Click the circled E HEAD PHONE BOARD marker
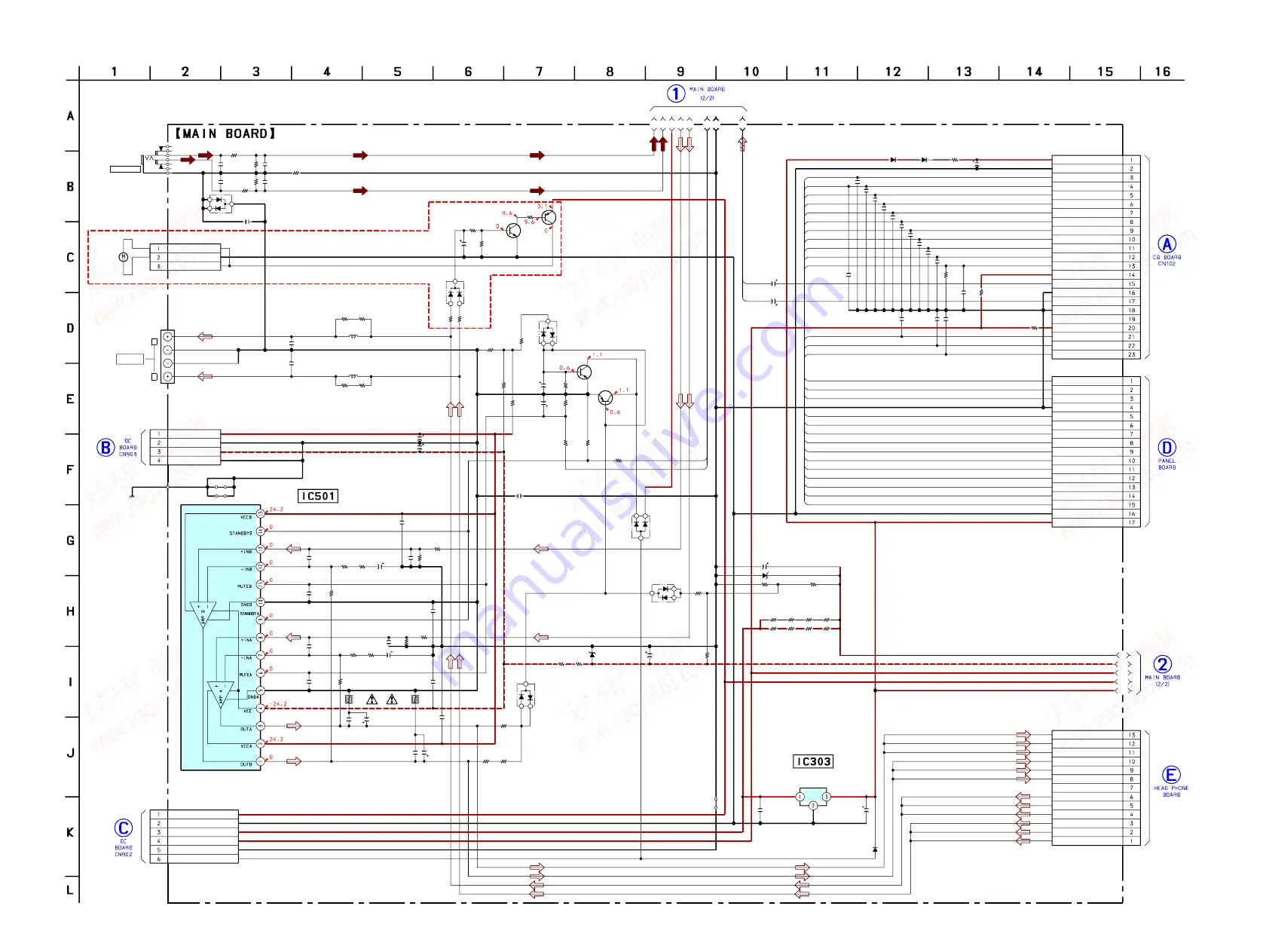This screenshot has height=952, width=1266. [1170, 775]
